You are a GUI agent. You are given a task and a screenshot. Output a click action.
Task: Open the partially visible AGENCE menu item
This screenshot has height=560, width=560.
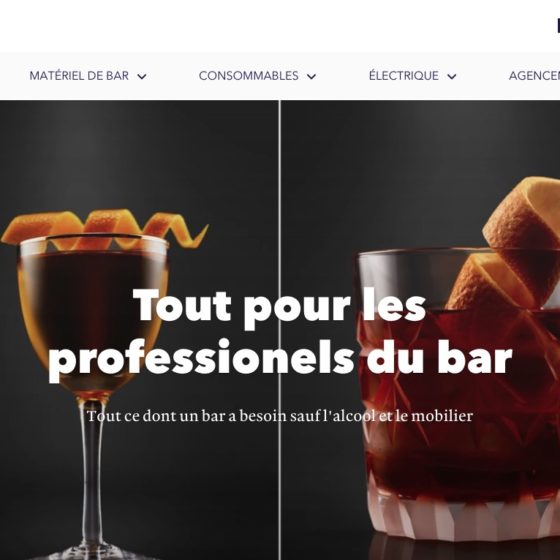pyautogui.click(x=534, y=76)
